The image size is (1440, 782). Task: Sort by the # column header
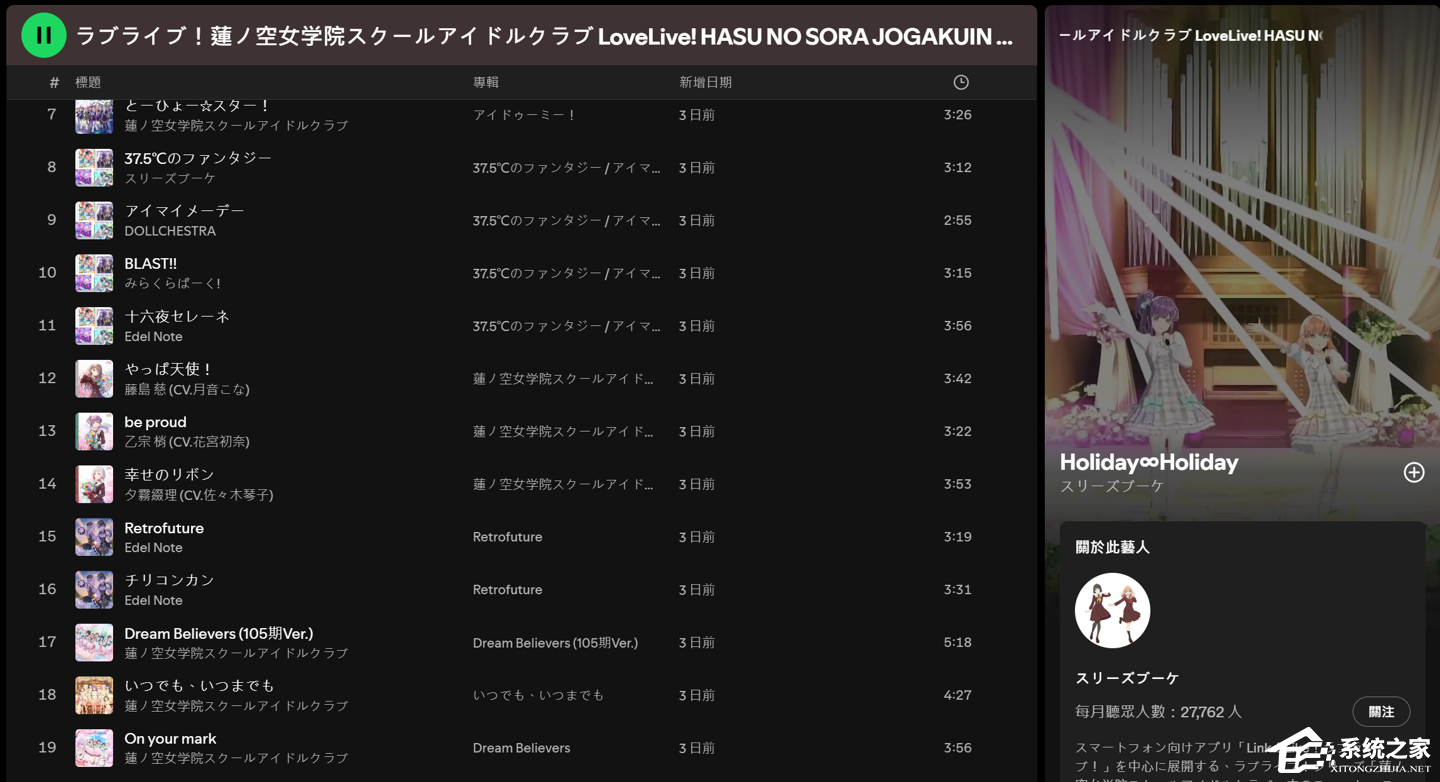click(54, 82)
